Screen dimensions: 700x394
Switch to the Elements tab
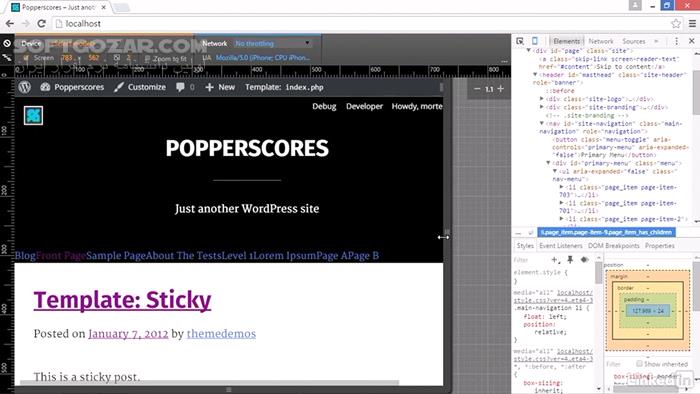(x=567, y=41)
